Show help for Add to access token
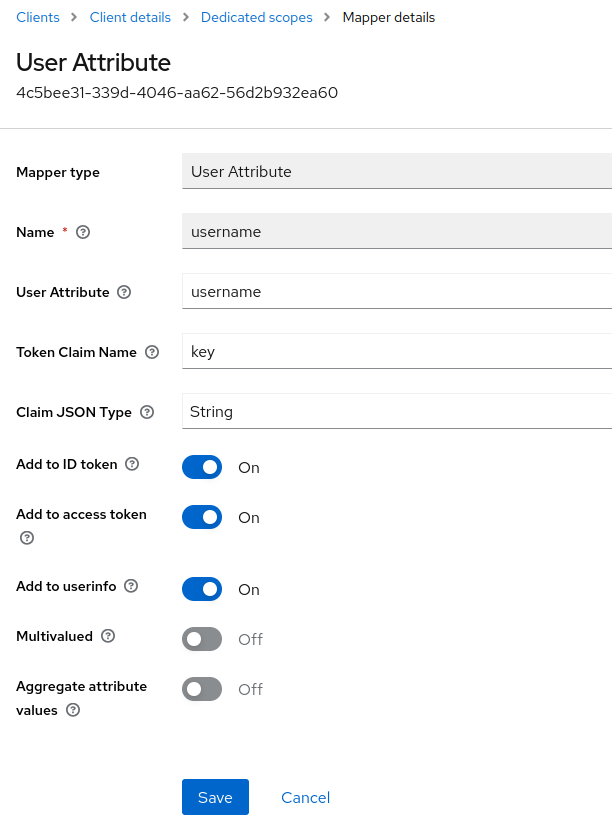 coord(27,537)
